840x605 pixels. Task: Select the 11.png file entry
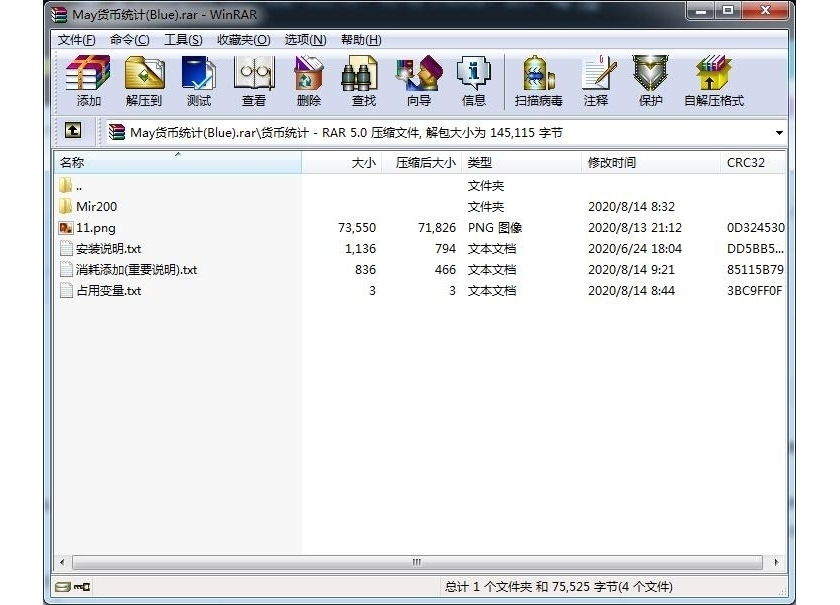[x=95, y=228]
